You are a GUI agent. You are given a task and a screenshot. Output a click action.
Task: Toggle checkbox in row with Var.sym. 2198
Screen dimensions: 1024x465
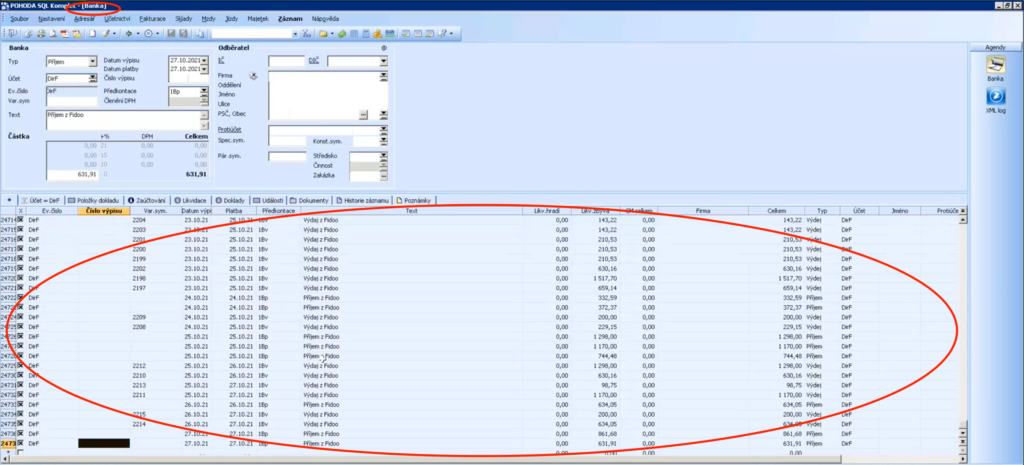[20, 278]
